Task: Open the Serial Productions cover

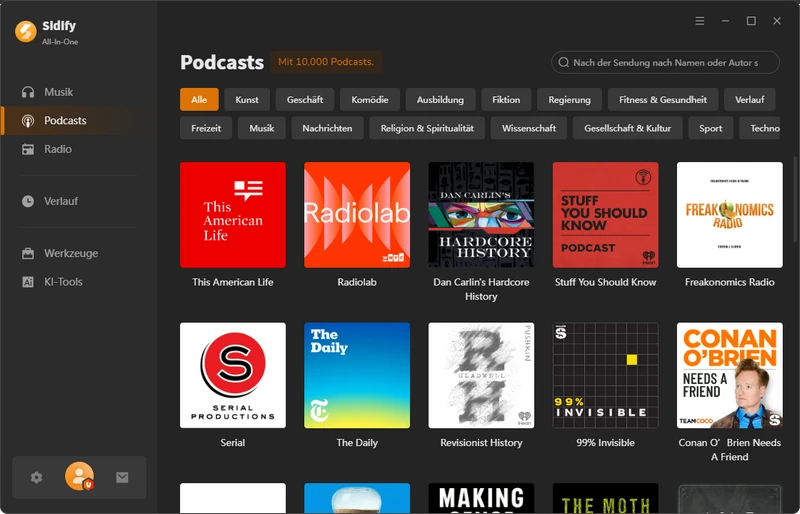Action: coord(233,375)
